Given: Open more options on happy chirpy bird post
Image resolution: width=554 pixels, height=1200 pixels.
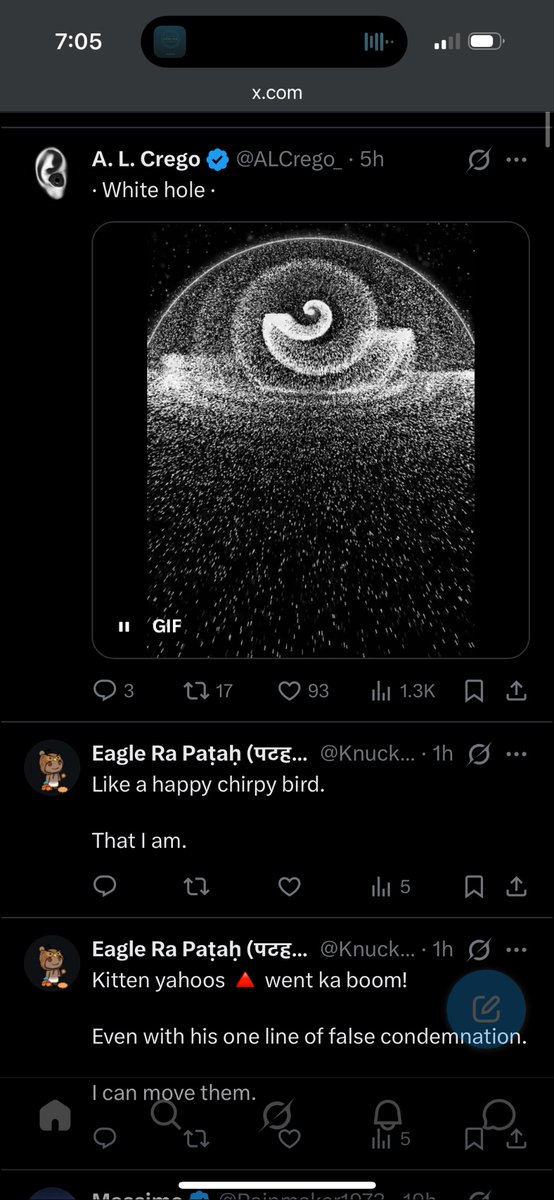Looking at the screenshot, I should click(x=516, y=754).
